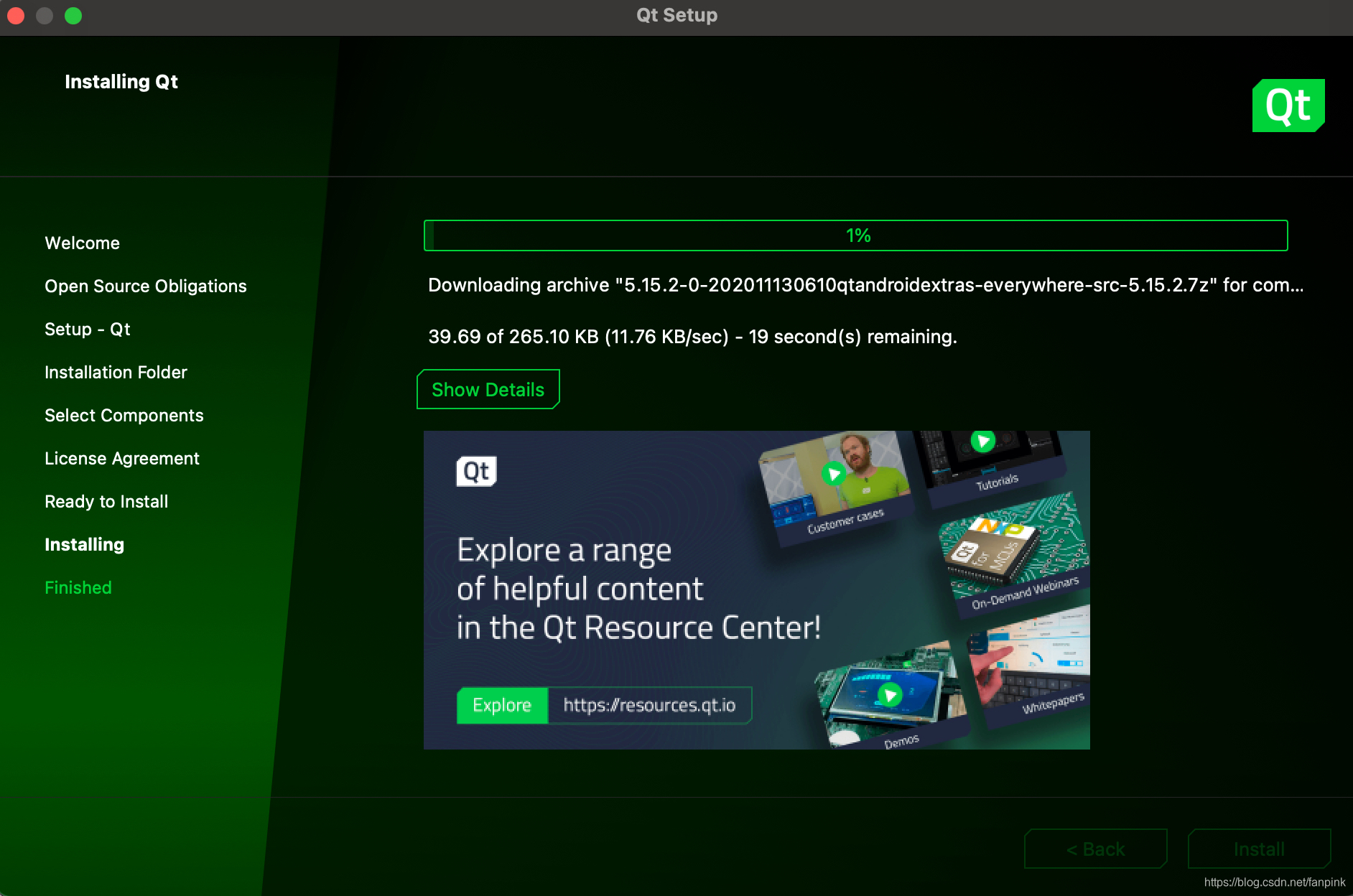Select the Installation Folder step

pyautogui.click(x=116, y=373)
